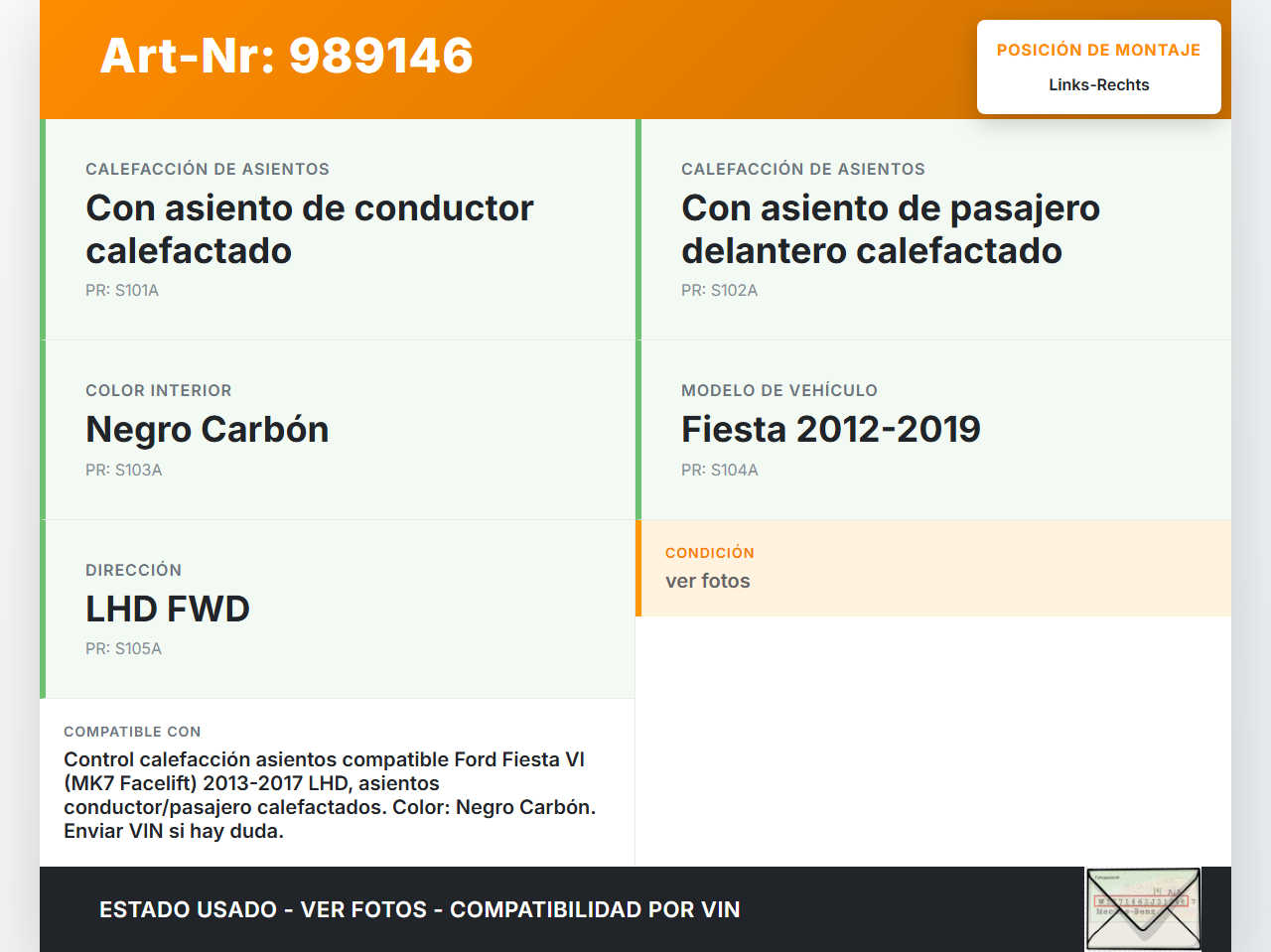
Task: Select the "Links-Rechts" mounting position value
Action: [x=1099, y=85]
